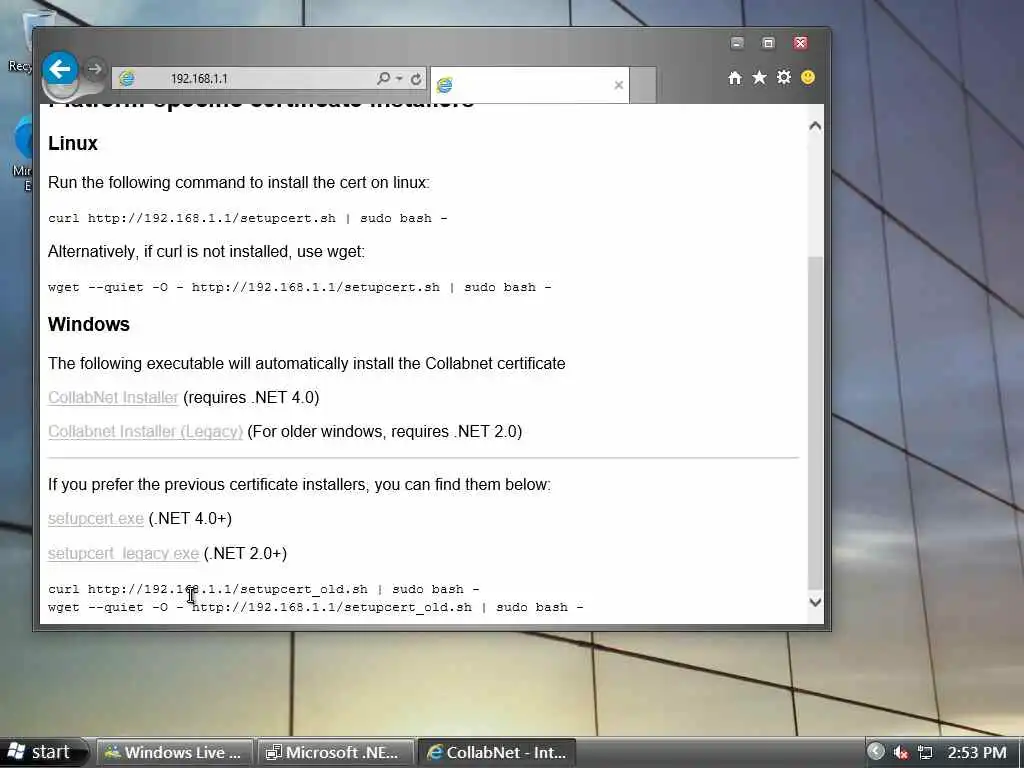Click the browser Back arrow button
The height and width of the screenshot is (768, 1024).
60,69
